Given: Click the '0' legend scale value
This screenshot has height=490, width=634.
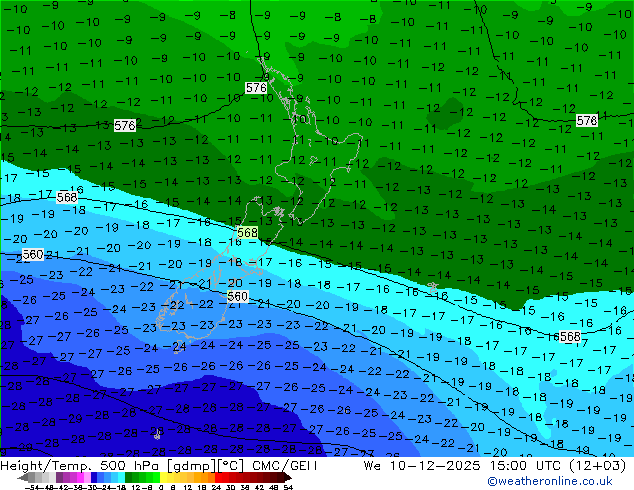Looking at the screenshot, I should [x=161, y=488].
